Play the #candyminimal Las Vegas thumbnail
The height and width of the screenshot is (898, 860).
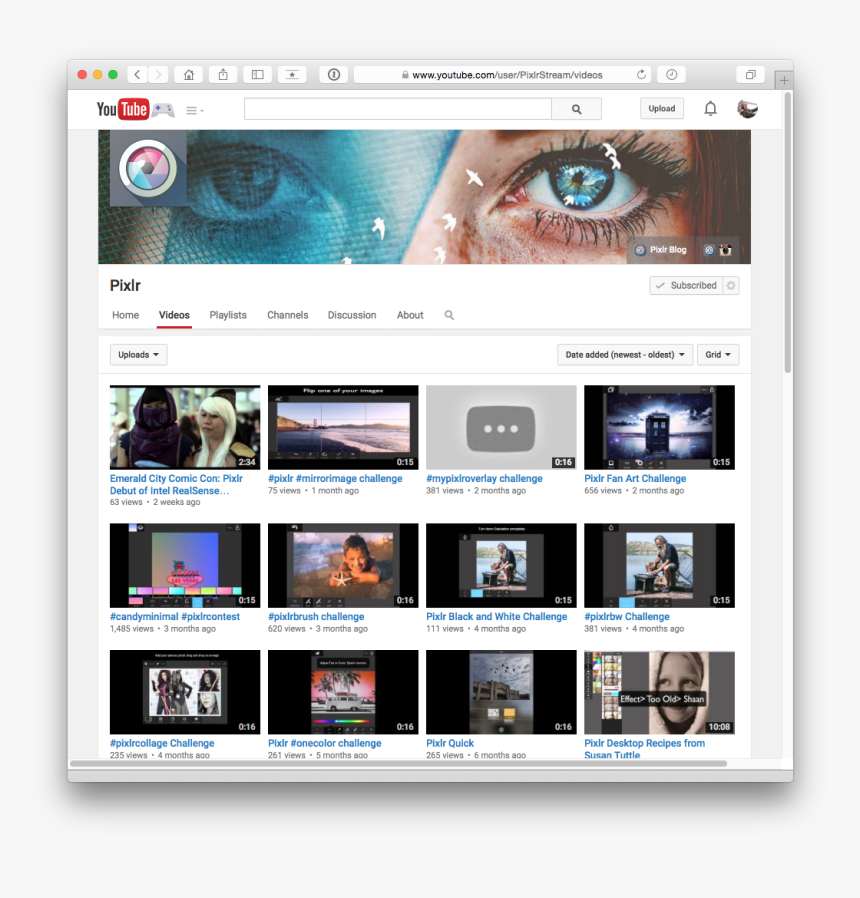pos(185,565)
